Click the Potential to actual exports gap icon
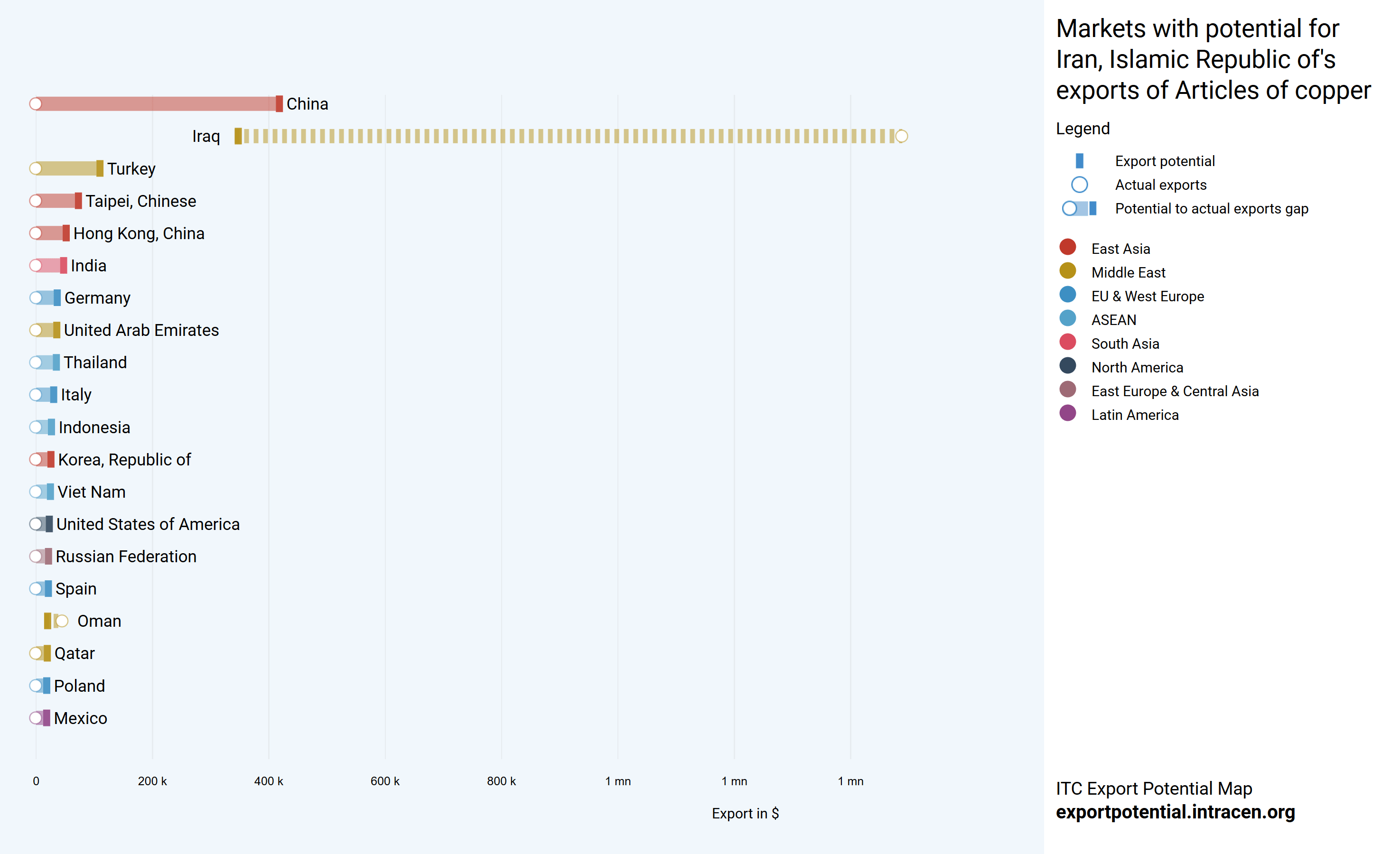Image resolution: width=1400 pixels, height=854 pixels. point(1079,209)
